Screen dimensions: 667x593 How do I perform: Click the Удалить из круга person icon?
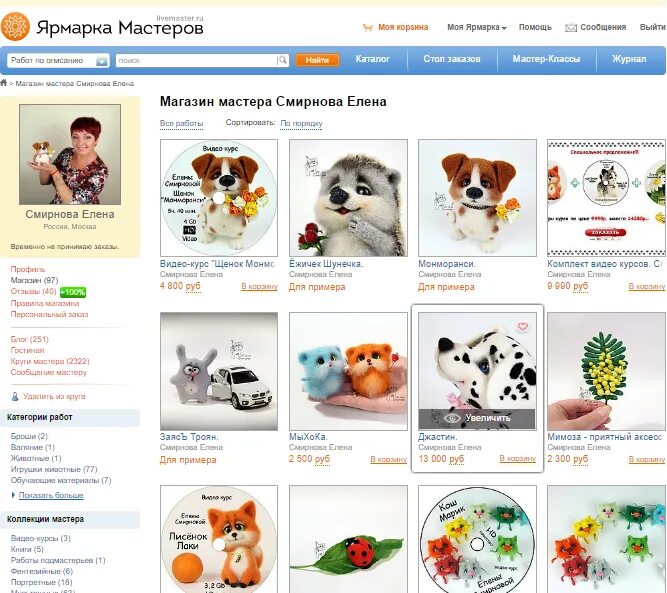[x=15, y=396]
